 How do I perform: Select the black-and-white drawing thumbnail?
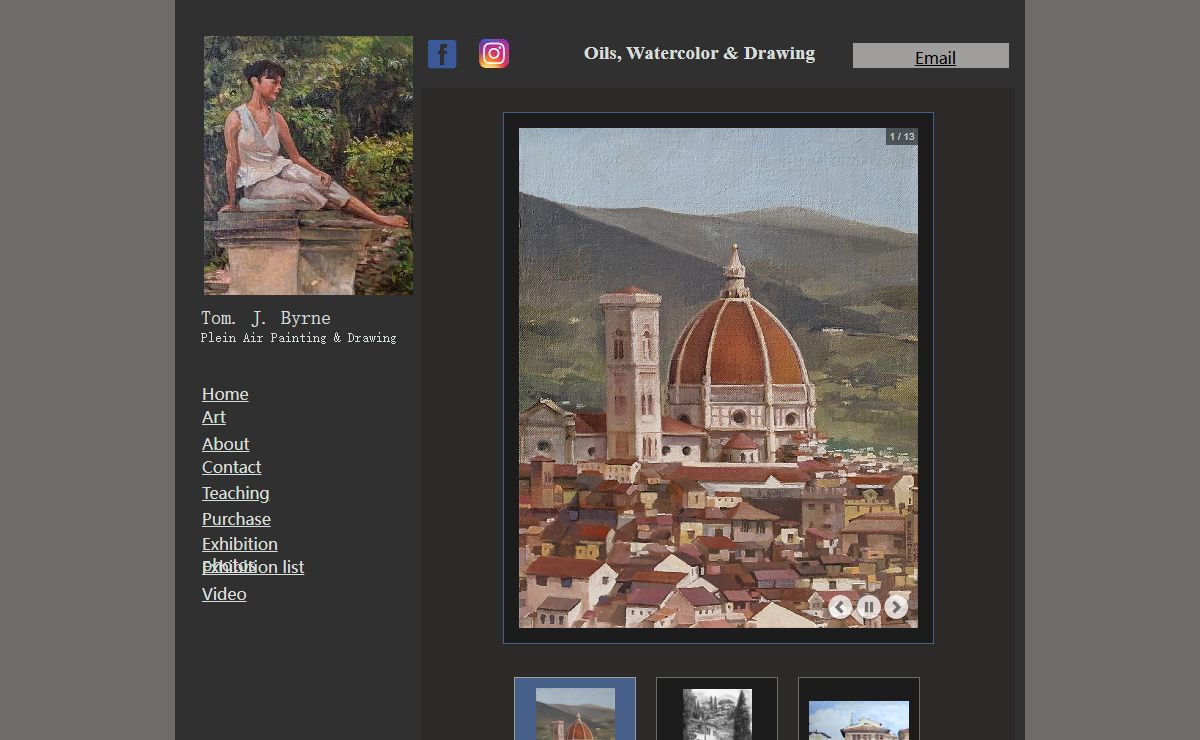717,709
